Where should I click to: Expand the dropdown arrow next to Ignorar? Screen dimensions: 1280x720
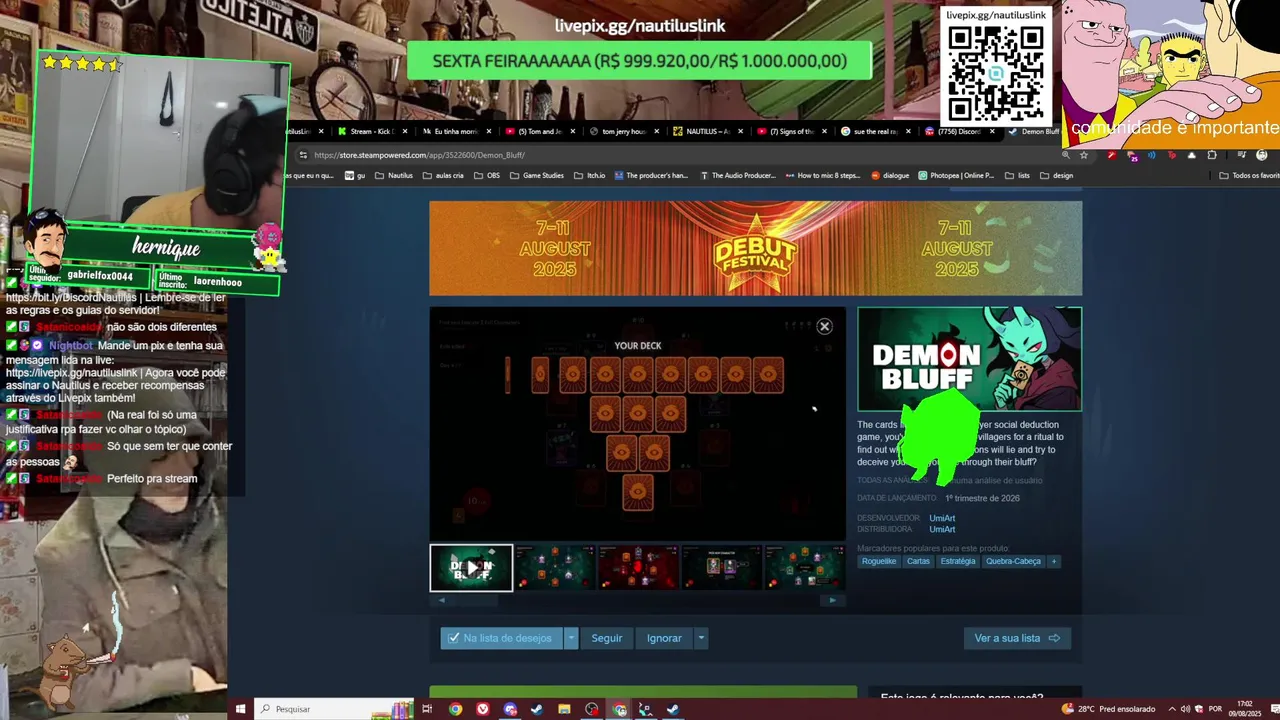tap(701, 638)
